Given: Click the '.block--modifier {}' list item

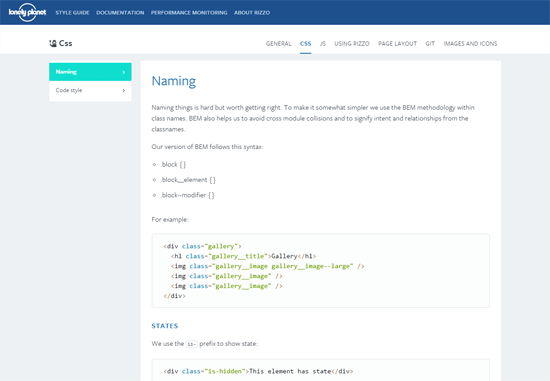Looking at the screenshot, I should [x=187, y=195].
